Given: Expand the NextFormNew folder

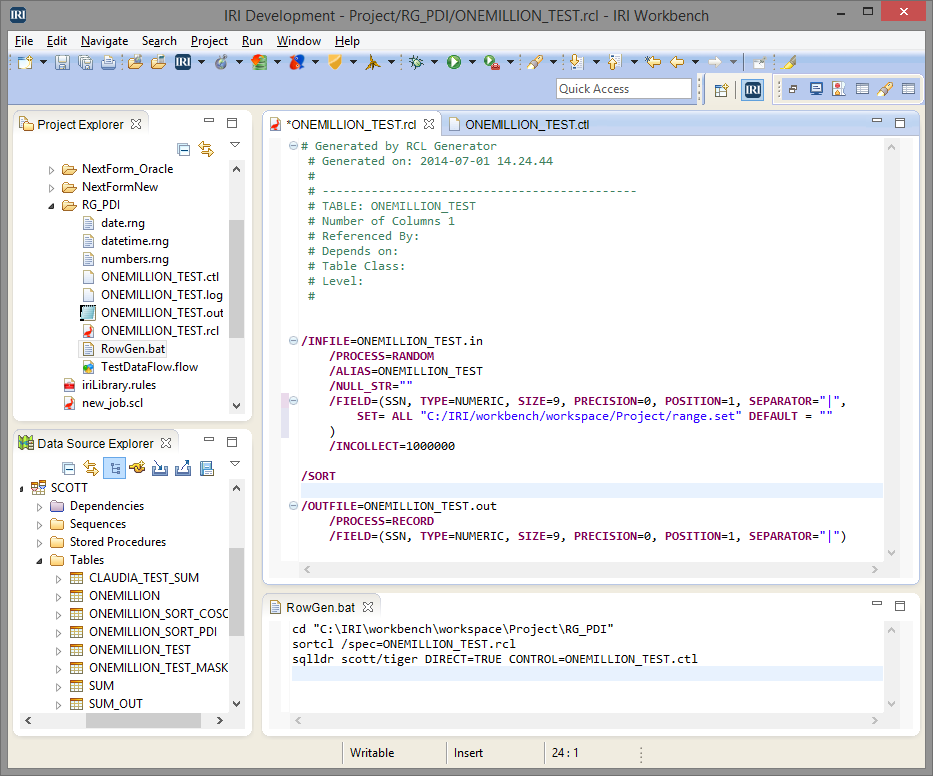Looking at the screenshot, I should 52,188.
